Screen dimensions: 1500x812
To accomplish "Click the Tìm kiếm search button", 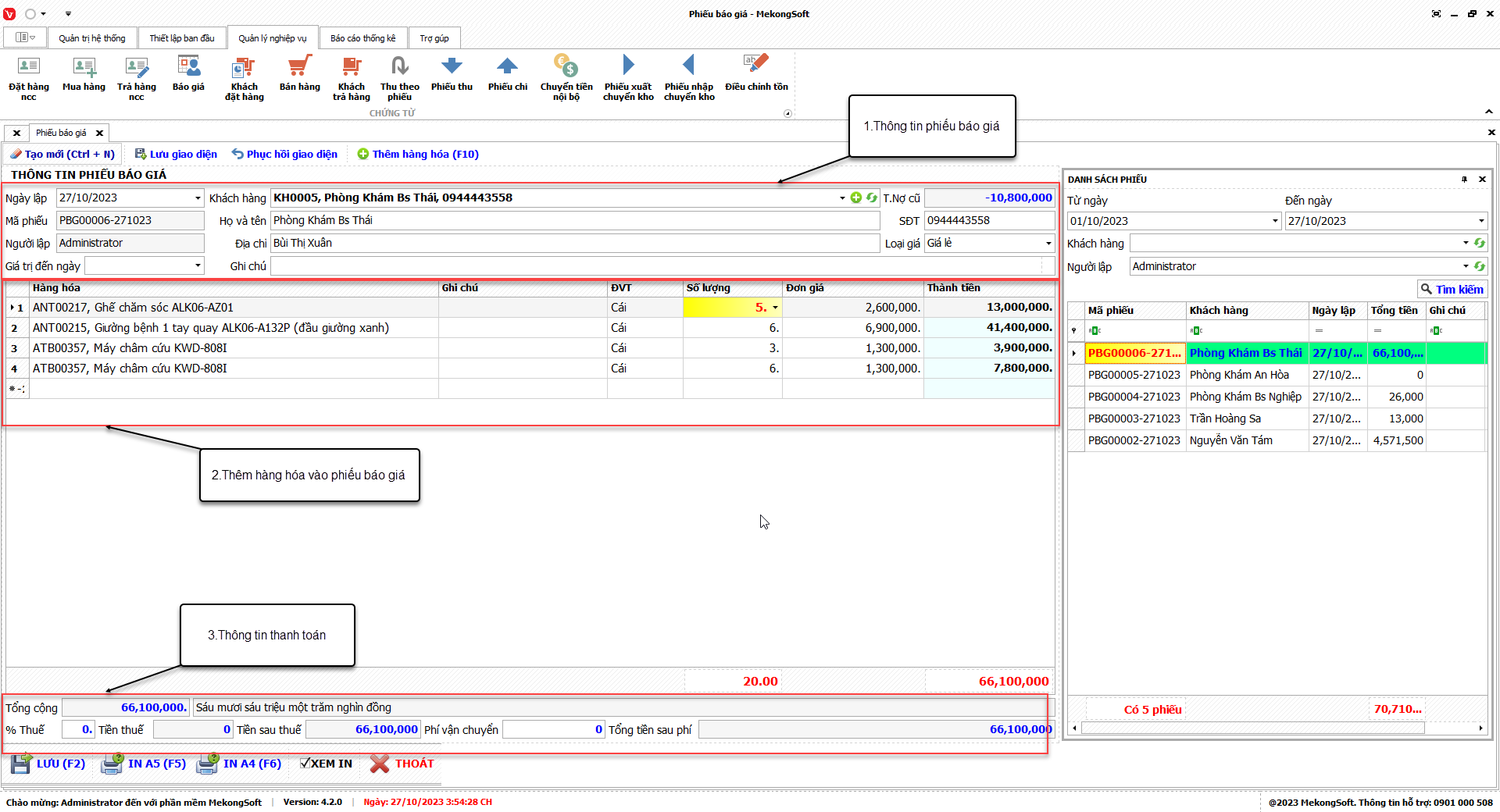I will tap(1452, 289).
